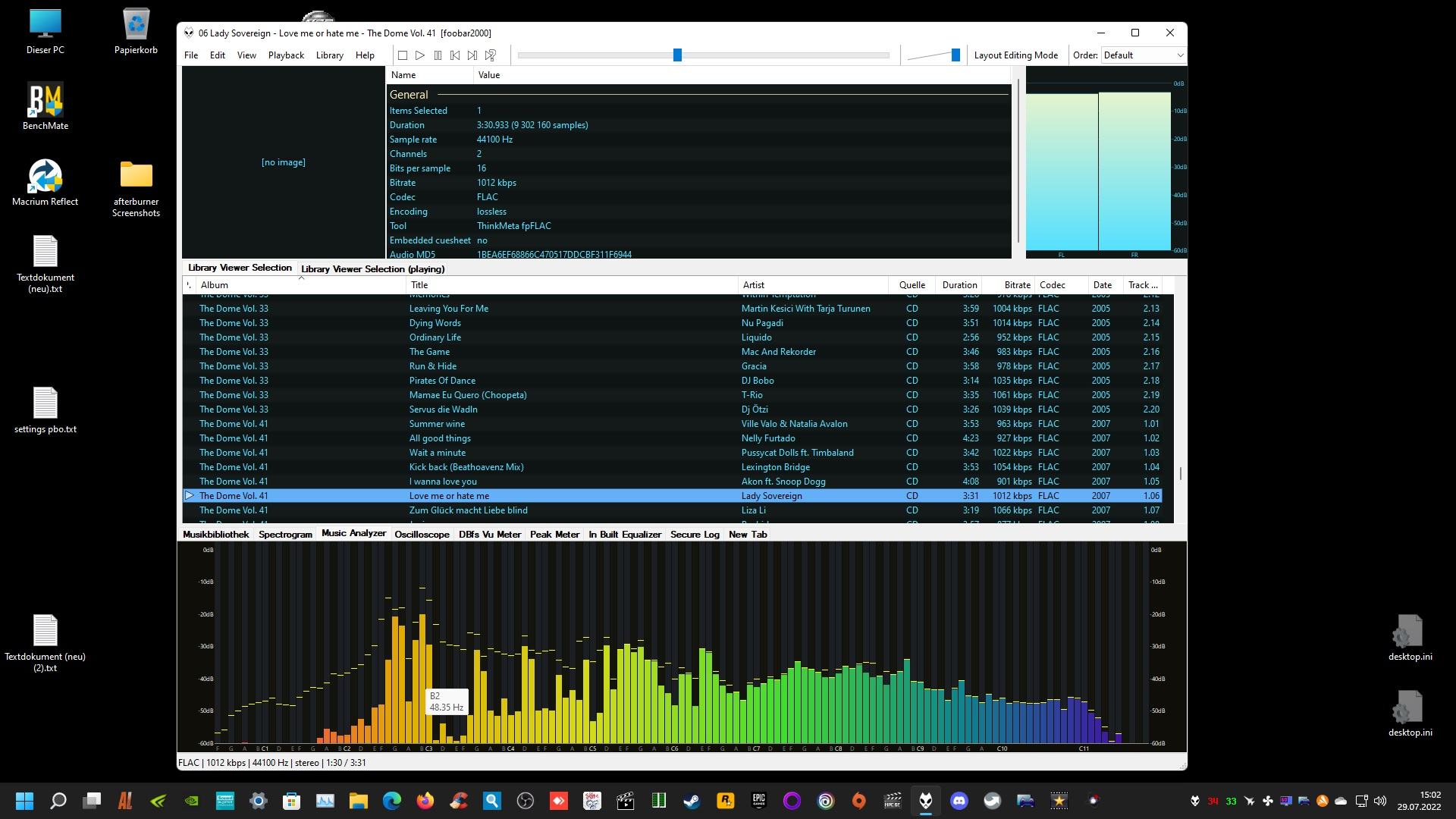
Task: Pause the current track
Action: [x=438, y=55]
